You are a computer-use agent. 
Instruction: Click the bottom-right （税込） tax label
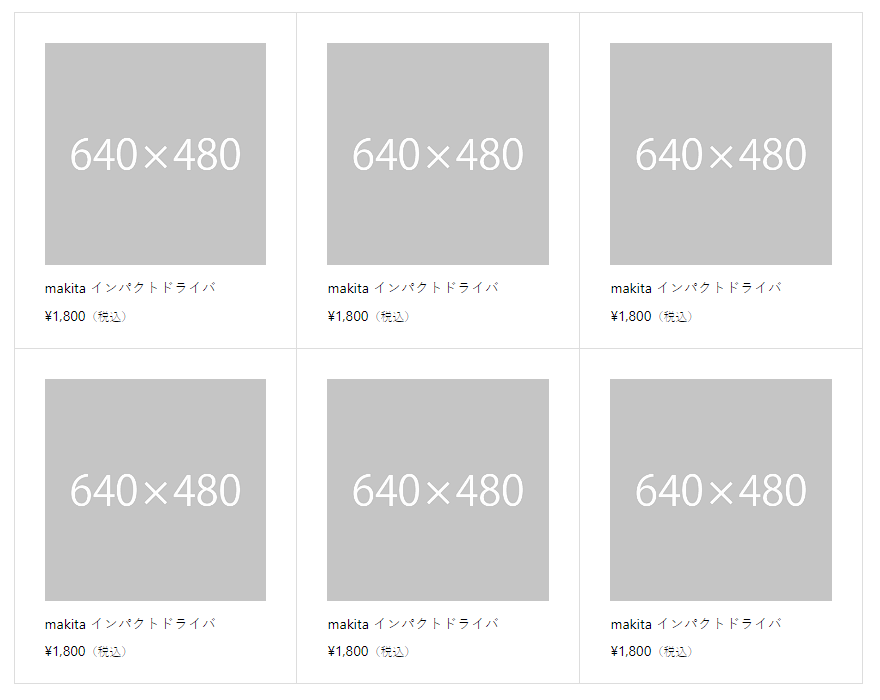[x=675, y=651]
